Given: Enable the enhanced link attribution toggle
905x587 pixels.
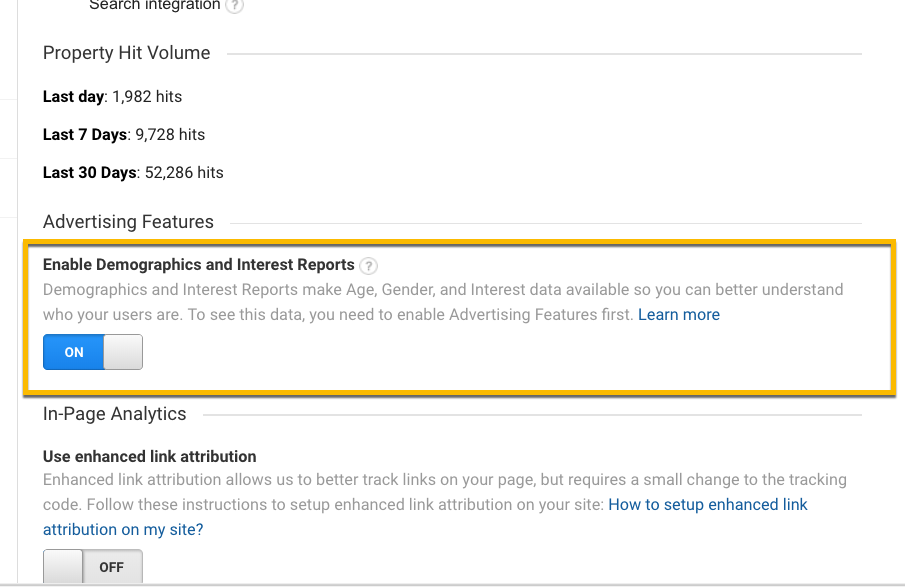Looking at the screenshot, I should coord(93,567).
